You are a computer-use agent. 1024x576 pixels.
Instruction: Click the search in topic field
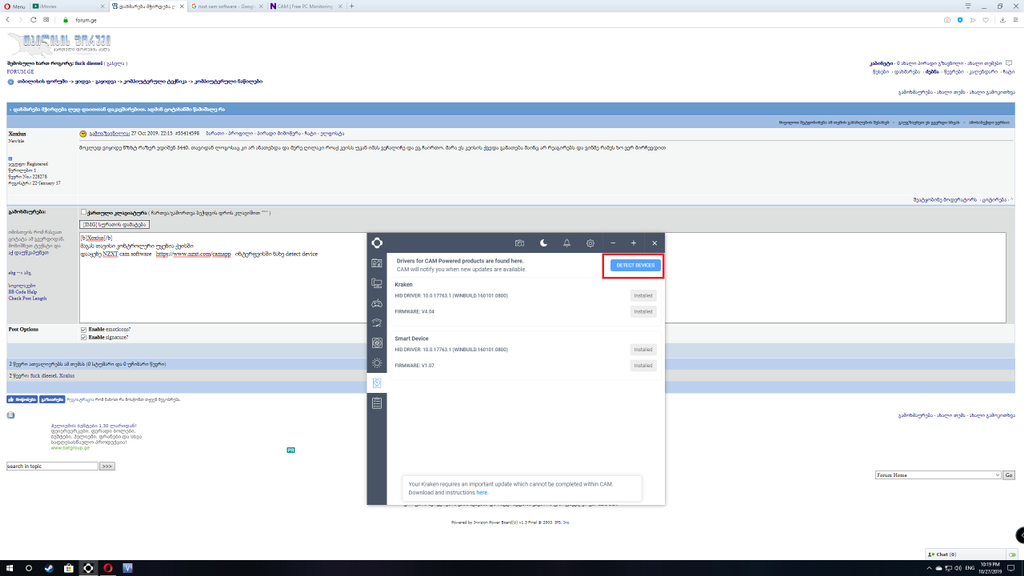(x=52, y=466)
